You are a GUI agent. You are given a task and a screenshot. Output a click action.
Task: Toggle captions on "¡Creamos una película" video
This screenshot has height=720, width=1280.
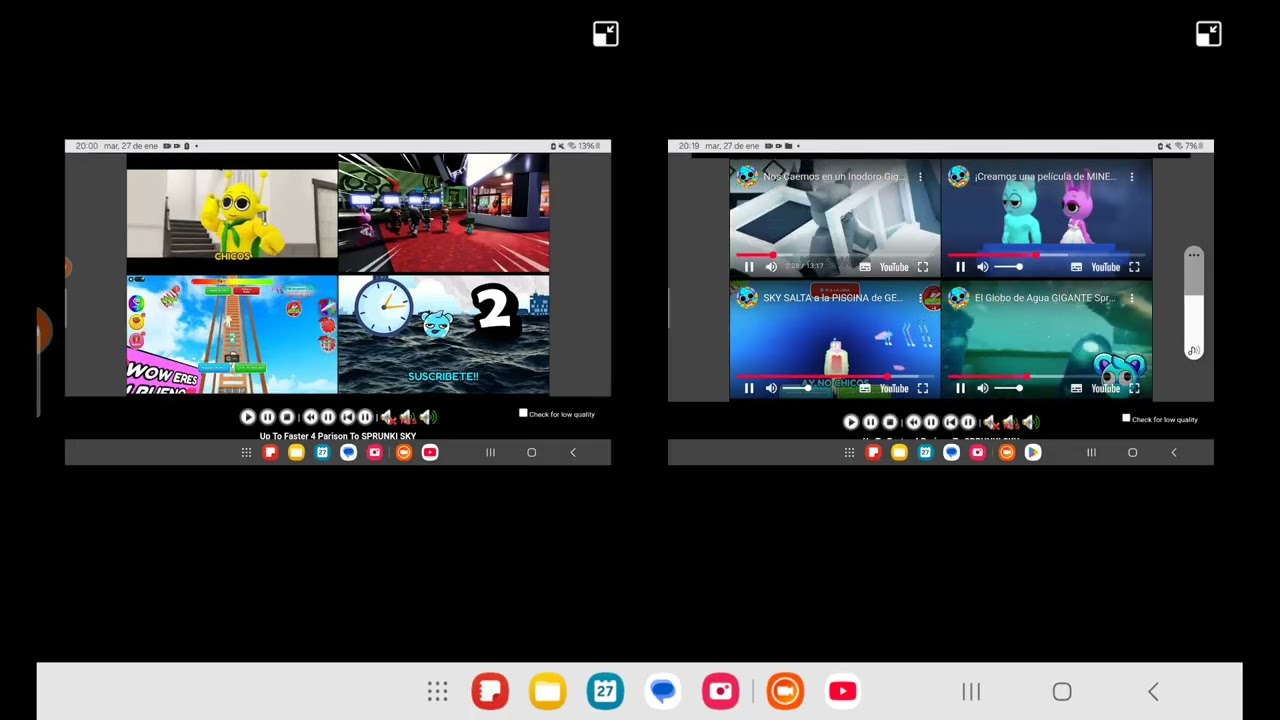tap(1076, 267)
